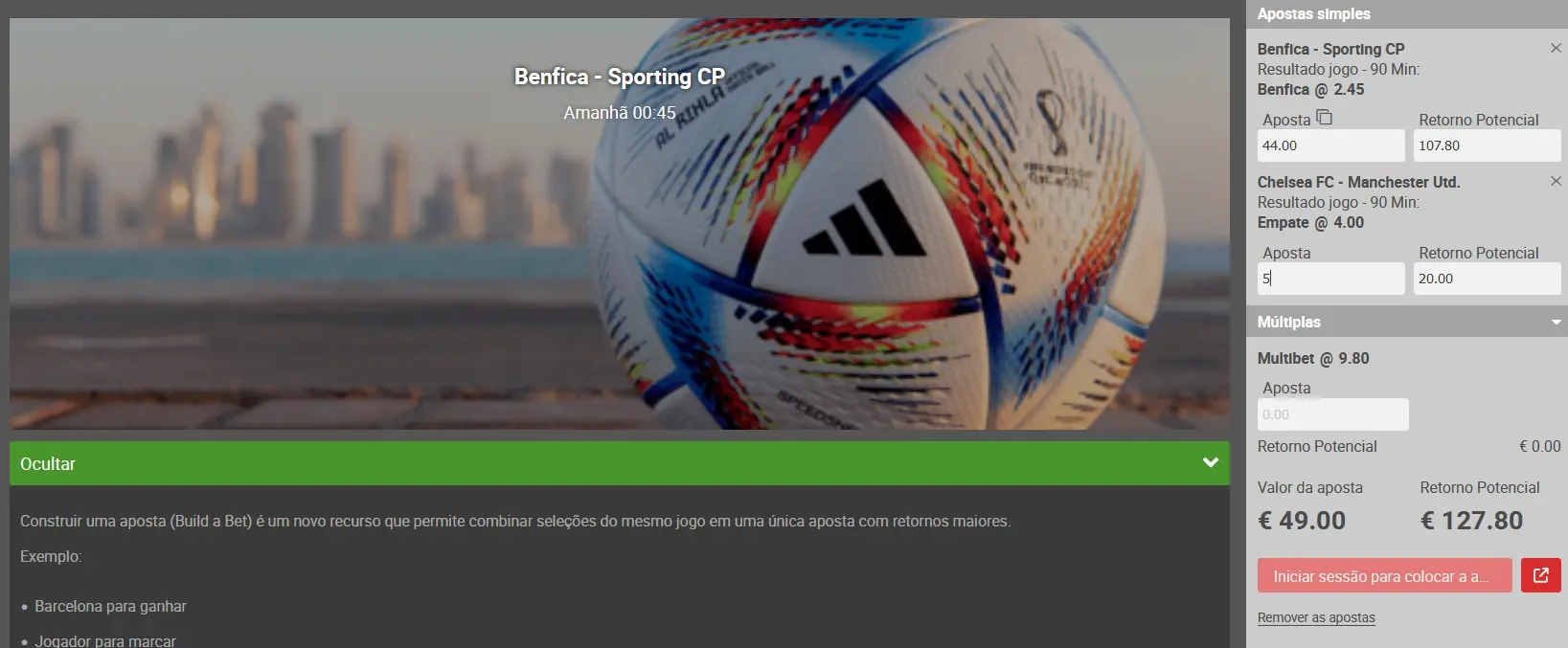The image size is (1568, 648).
Task: Focus the Chelsea draw stake input
Action: pos(1330,279)
